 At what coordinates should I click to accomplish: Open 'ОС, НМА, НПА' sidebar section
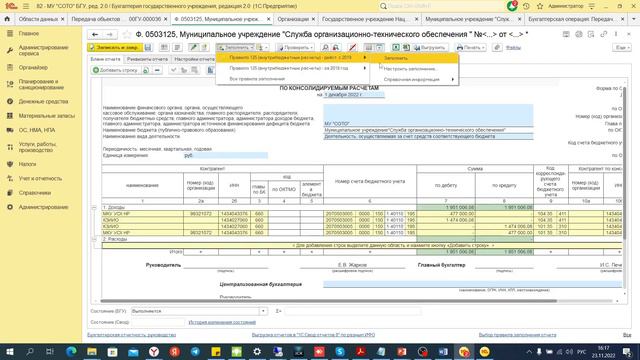tap(37, 130)
